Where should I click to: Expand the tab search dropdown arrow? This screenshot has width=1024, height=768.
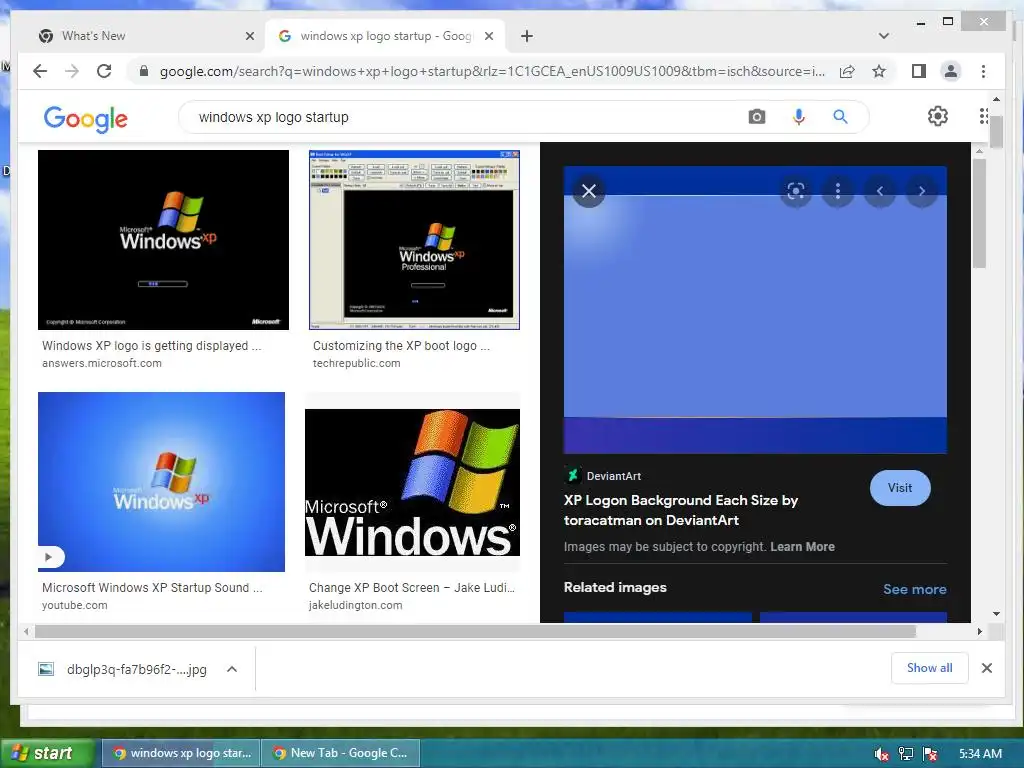[884, 36]
